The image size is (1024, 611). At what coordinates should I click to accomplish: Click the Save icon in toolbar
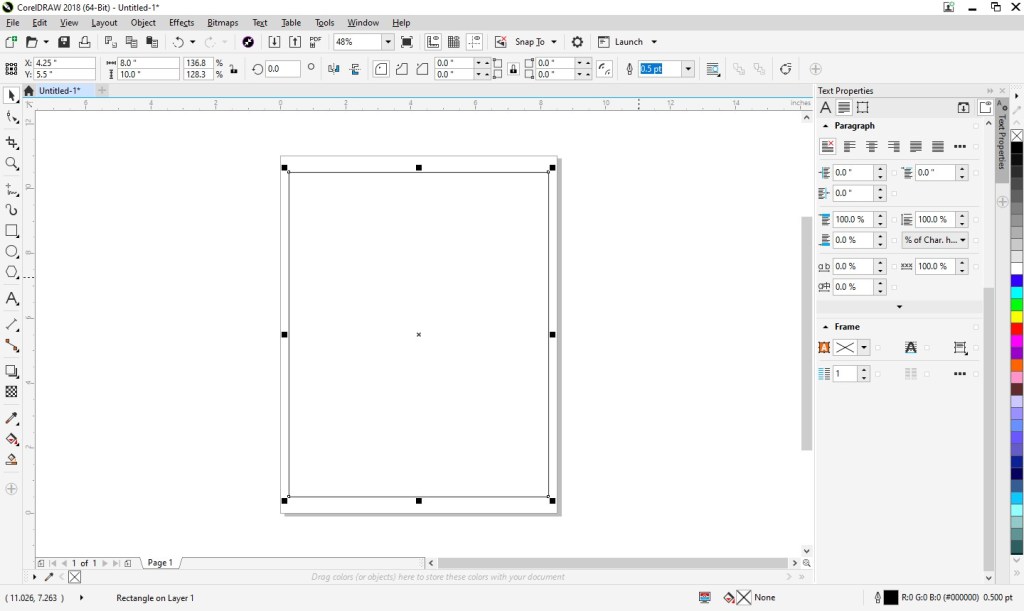coord(64,42)
